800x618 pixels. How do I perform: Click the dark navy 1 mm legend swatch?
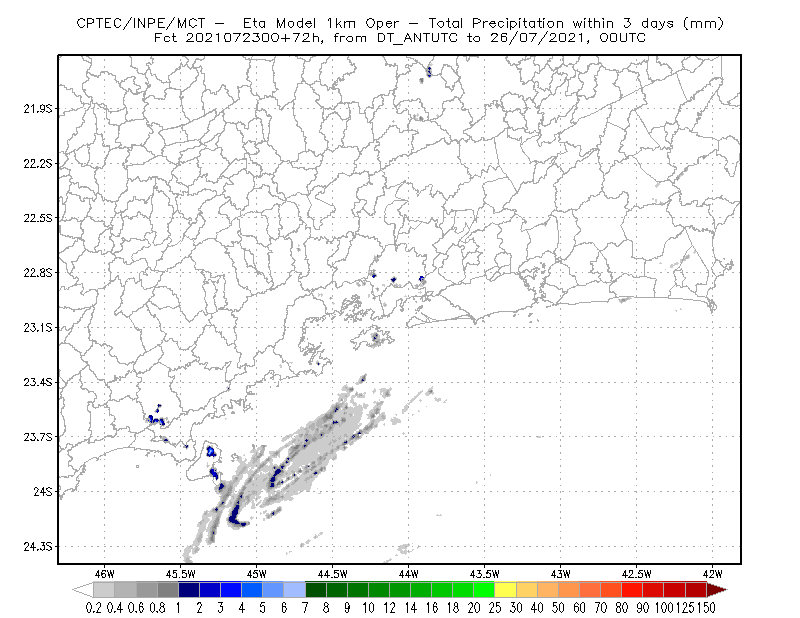189,590
